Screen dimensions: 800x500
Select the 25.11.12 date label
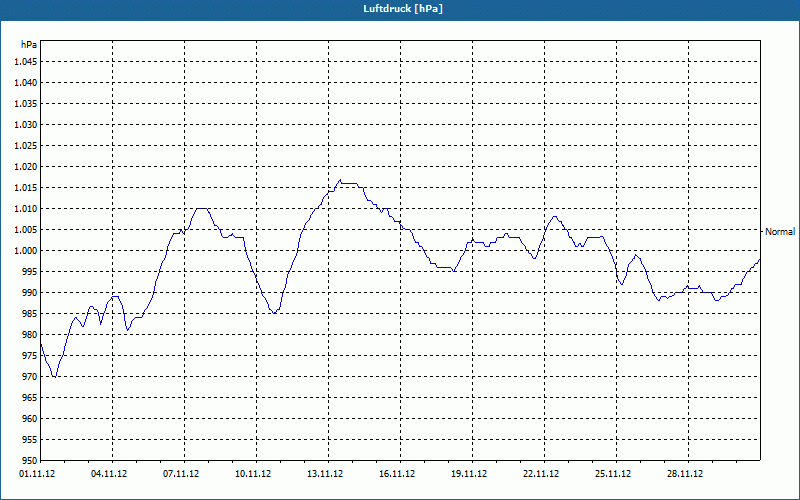point(613,474)
